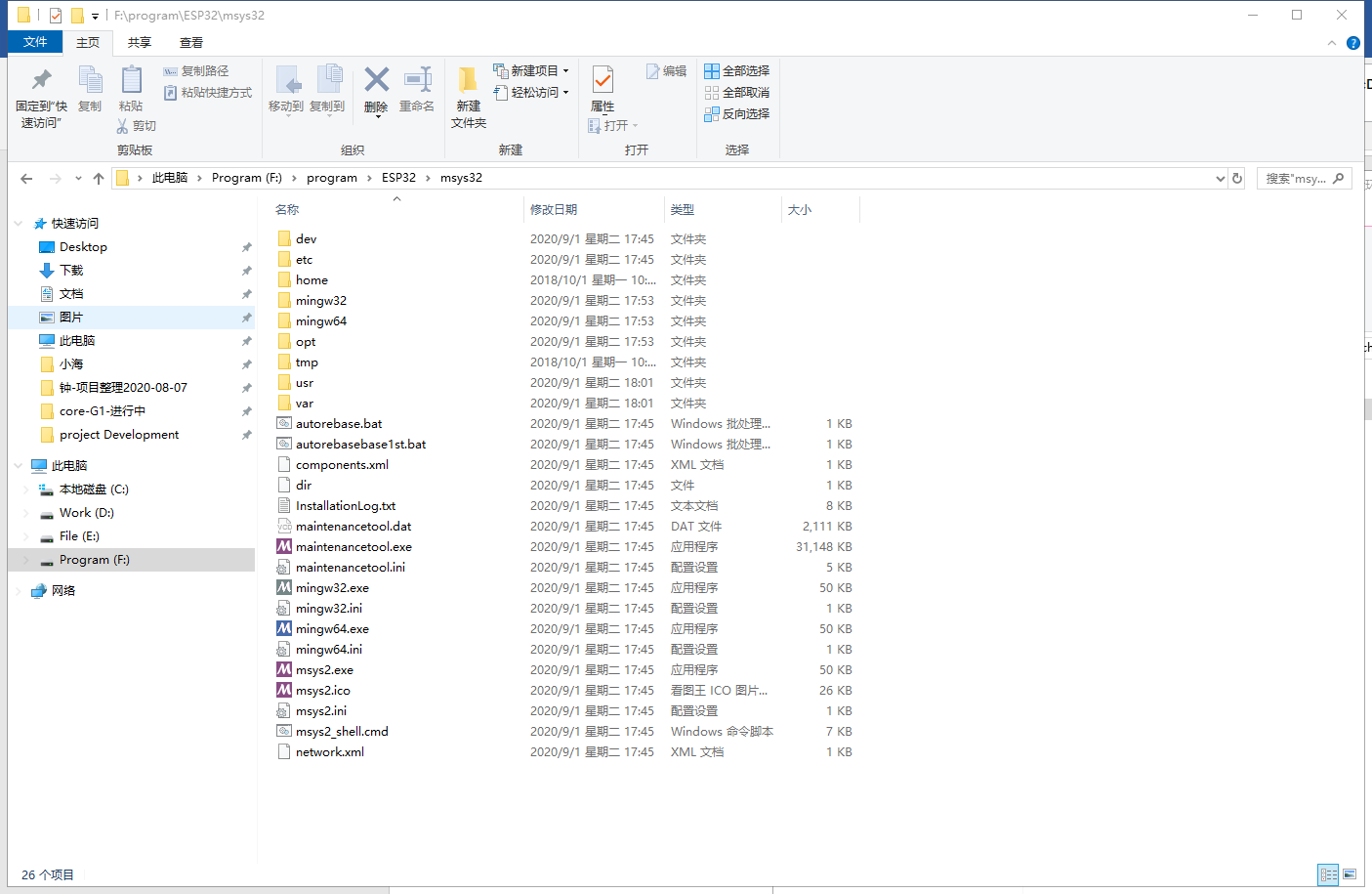1372x894 pixels.
Task: Unpin Desktop from Quick access
Action: 246,246
